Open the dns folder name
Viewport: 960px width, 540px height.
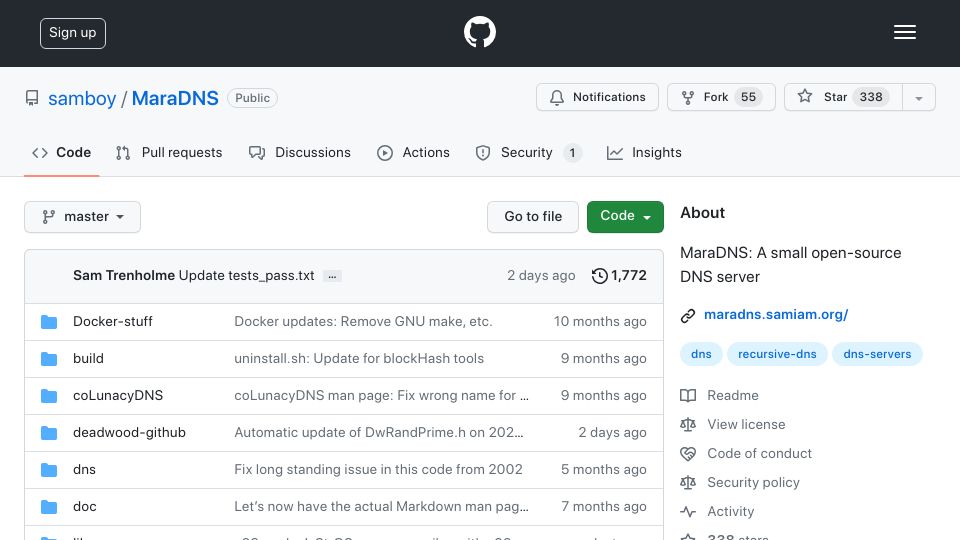pyautogui.click(x=84, y=470)
